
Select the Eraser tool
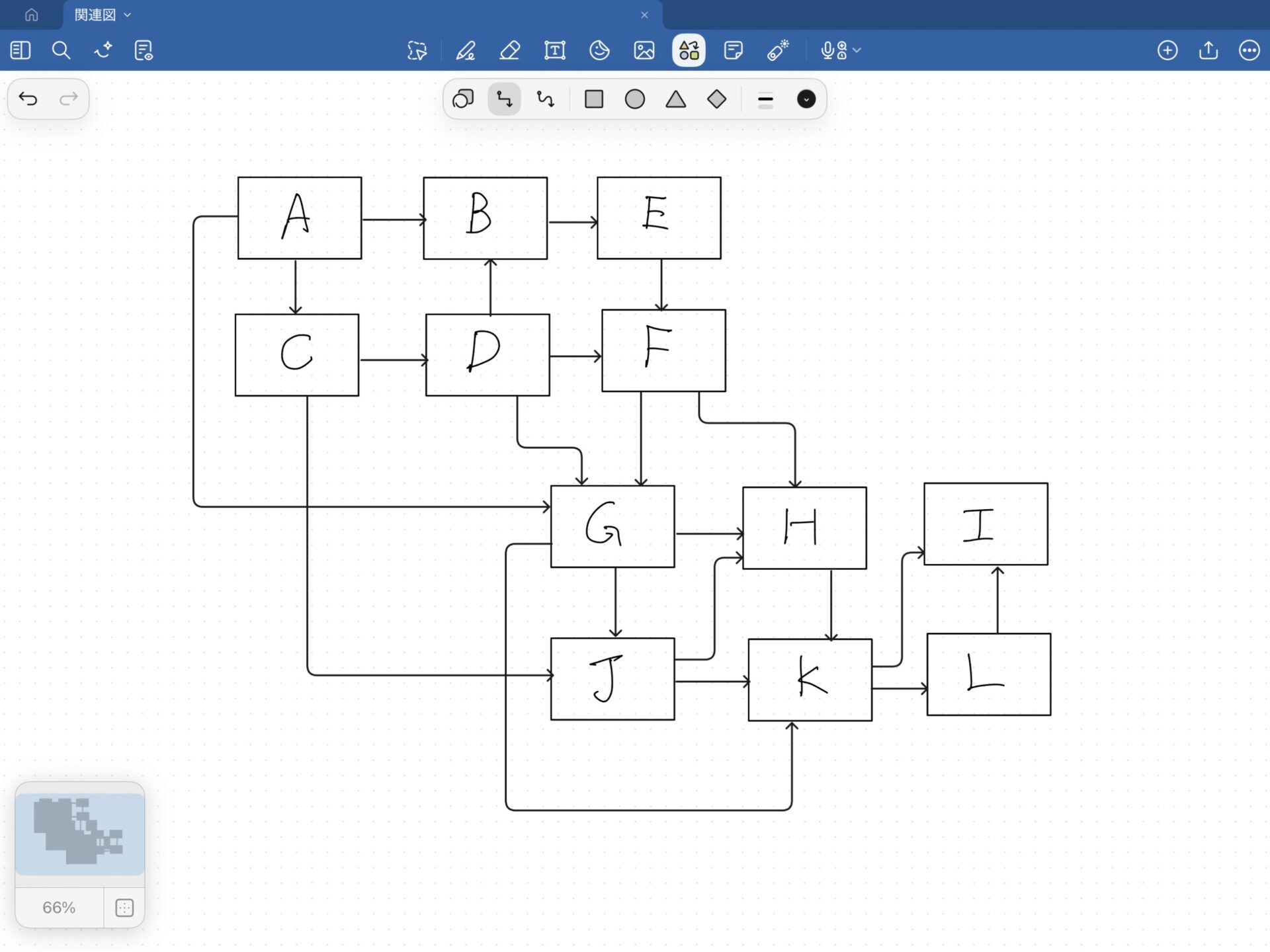point(509,50)
